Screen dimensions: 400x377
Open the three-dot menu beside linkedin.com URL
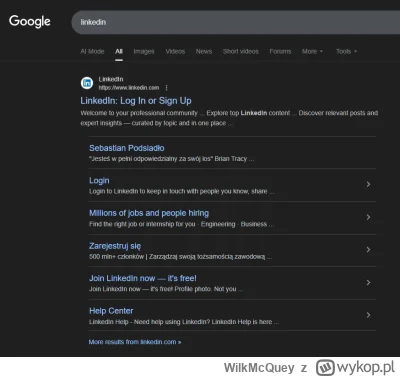click(x=166, y=88)
